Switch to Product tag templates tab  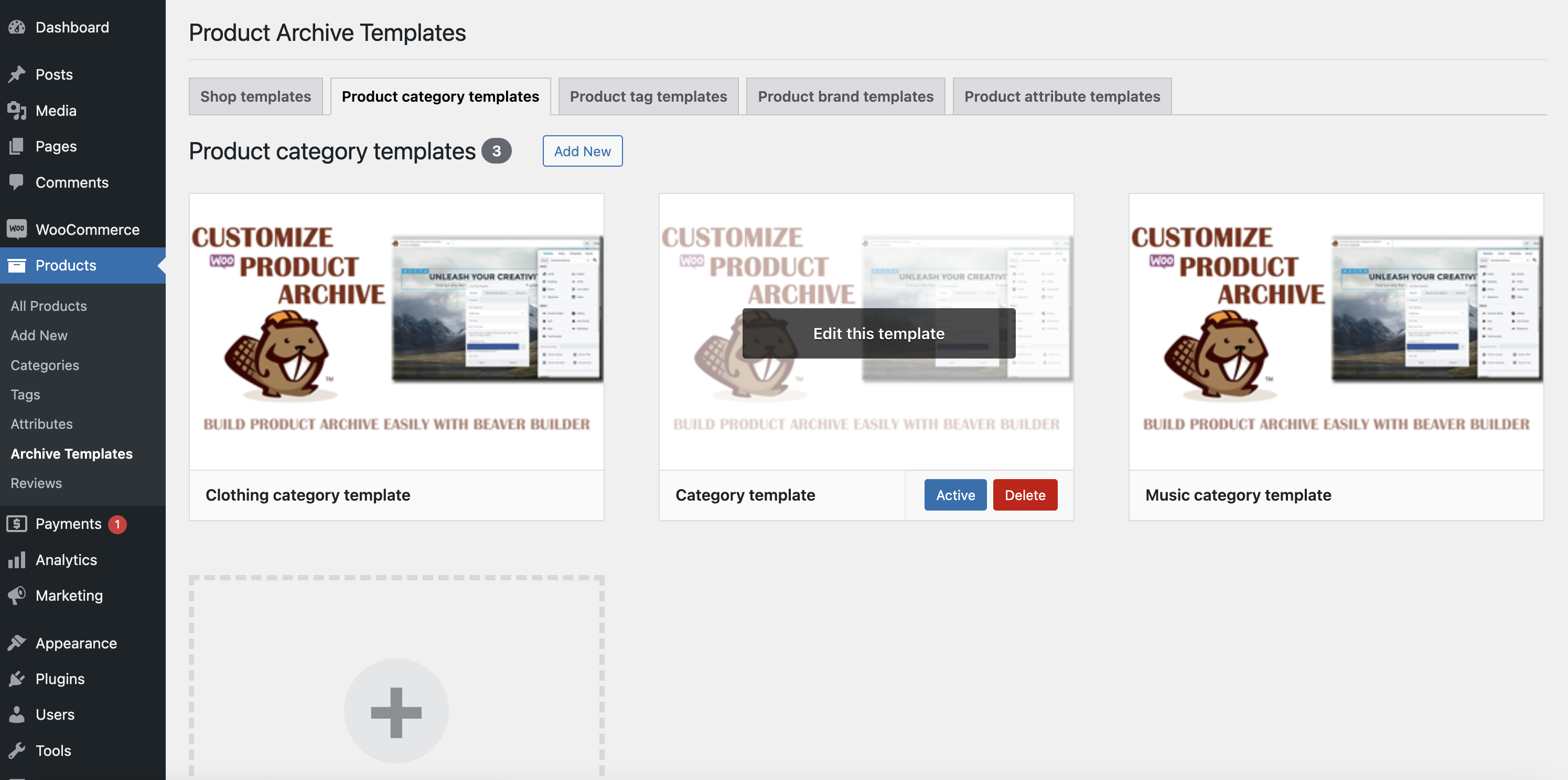(x=648, y=96)
